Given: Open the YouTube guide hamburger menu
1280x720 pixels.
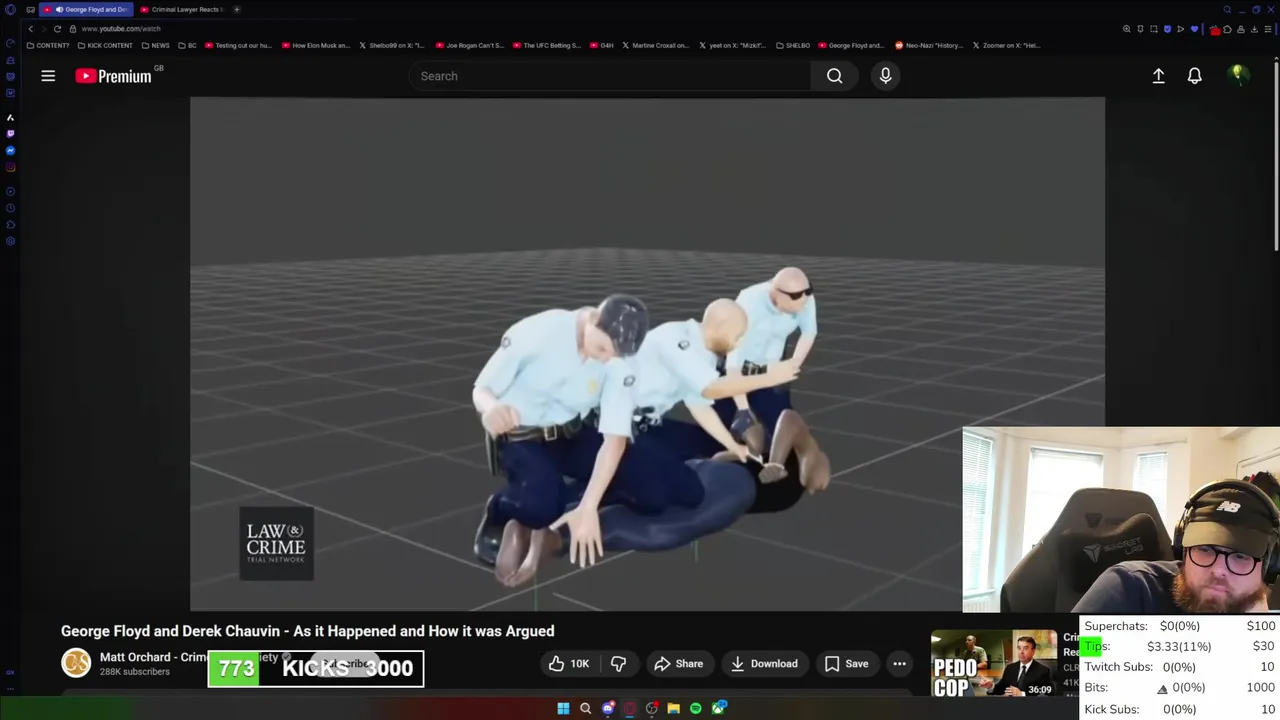Looking at the screenshot, I should (x=48, y=76).
